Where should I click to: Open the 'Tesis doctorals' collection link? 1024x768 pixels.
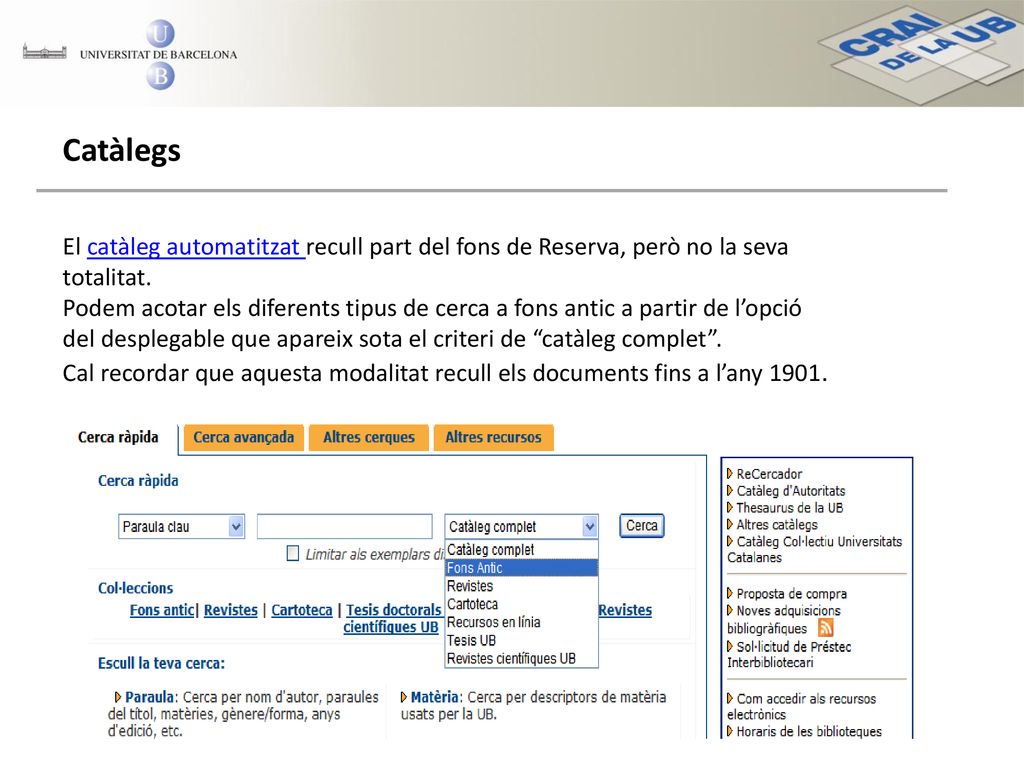[x=394, y=610]
